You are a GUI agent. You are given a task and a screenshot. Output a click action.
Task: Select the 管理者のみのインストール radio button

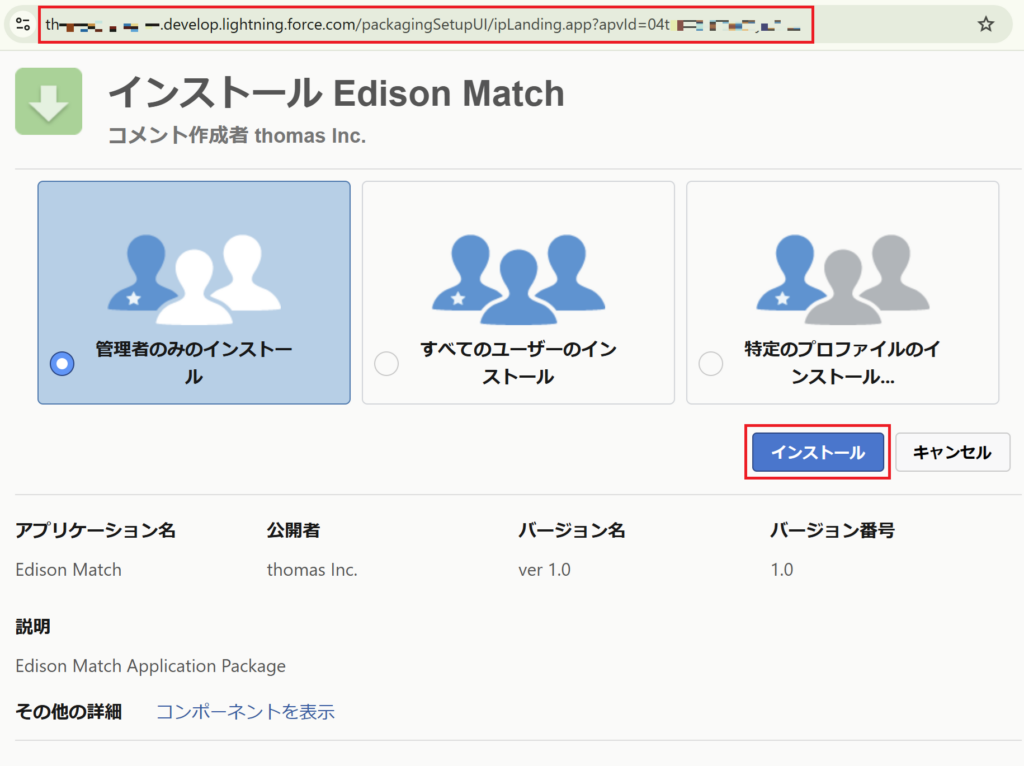coord(62,364)
